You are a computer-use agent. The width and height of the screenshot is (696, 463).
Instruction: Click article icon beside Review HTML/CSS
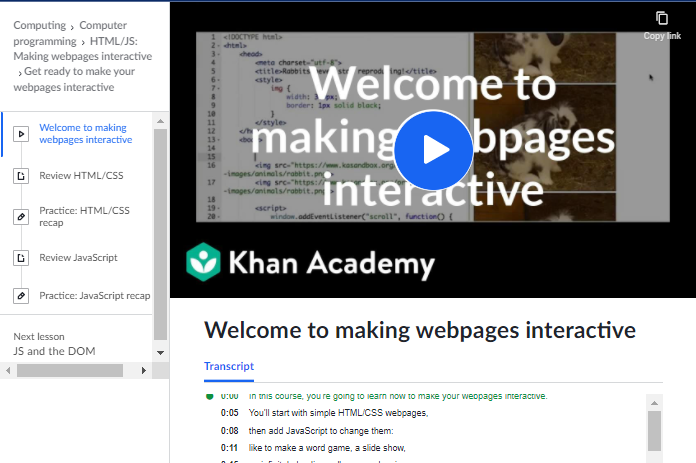point(21,176)
